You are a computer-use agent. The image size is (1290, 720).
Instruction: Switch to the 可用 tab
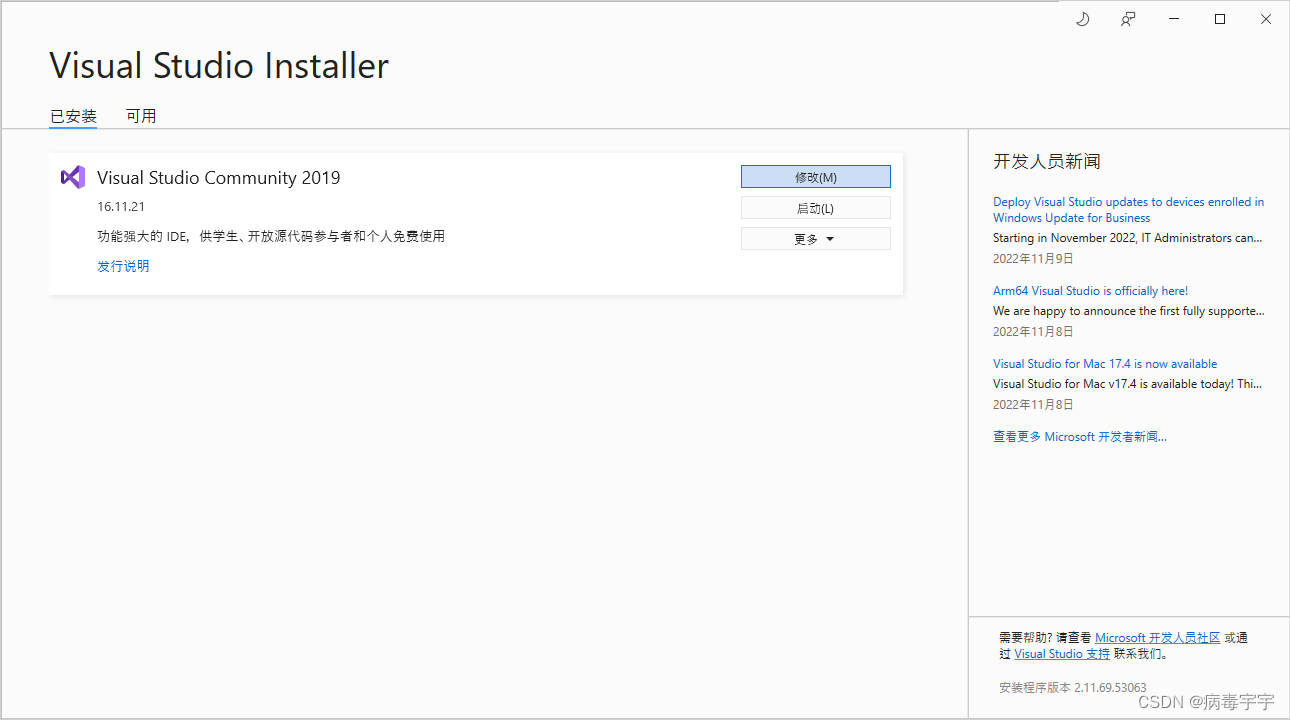click(x=141, y=116)
